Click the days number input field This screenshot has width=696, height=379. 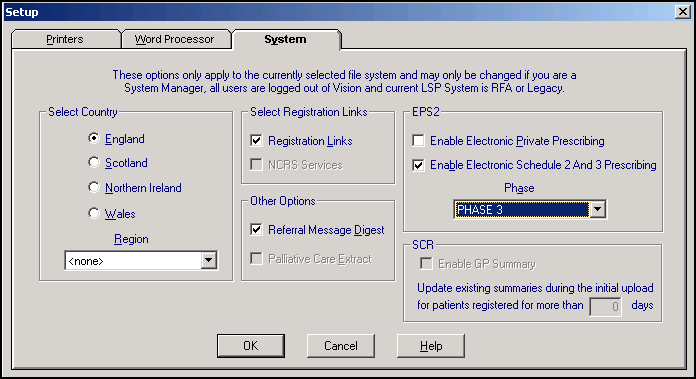pyautogui.click(x=605, y=306)
